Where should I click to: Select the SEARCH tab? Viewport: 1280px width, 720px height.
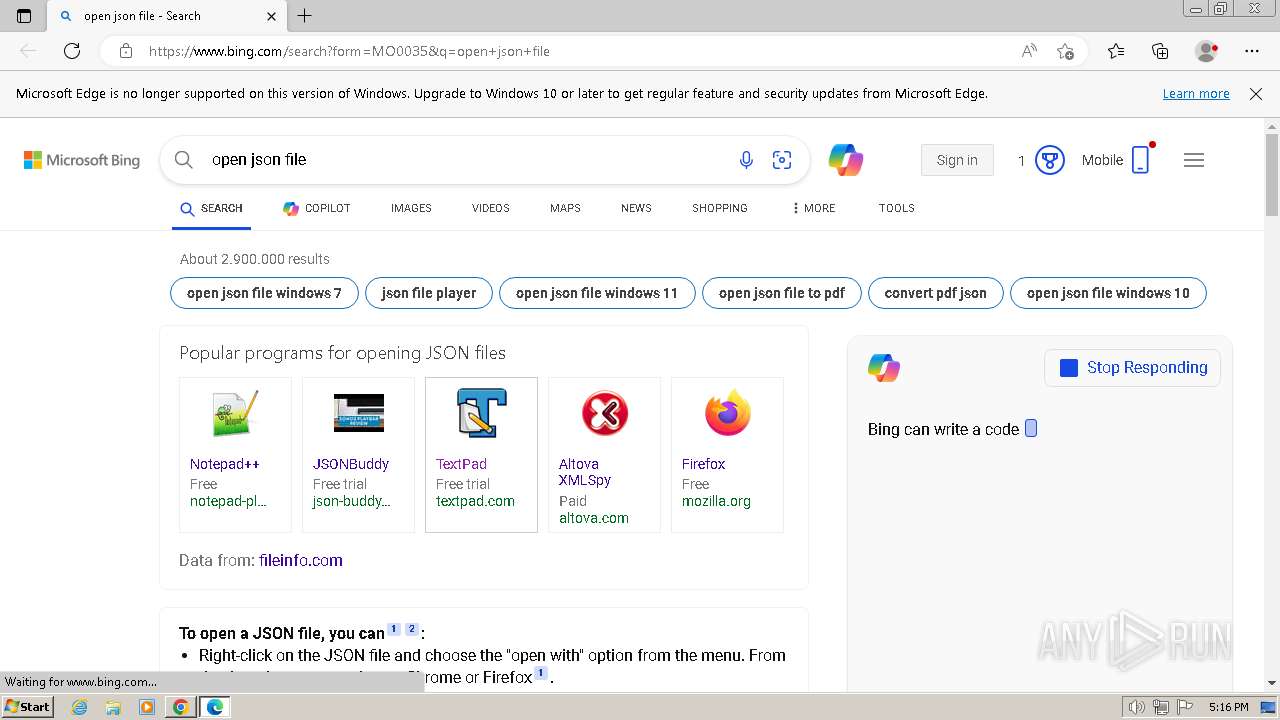[211, 208]
